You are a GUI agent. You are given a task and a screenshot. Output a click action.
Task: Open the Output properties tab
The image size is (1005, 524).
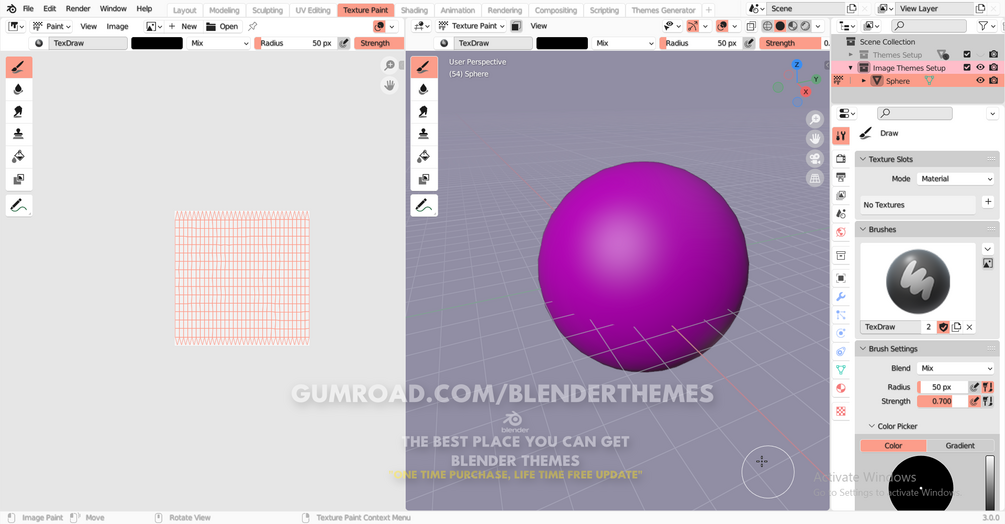(x=841, y=177)
